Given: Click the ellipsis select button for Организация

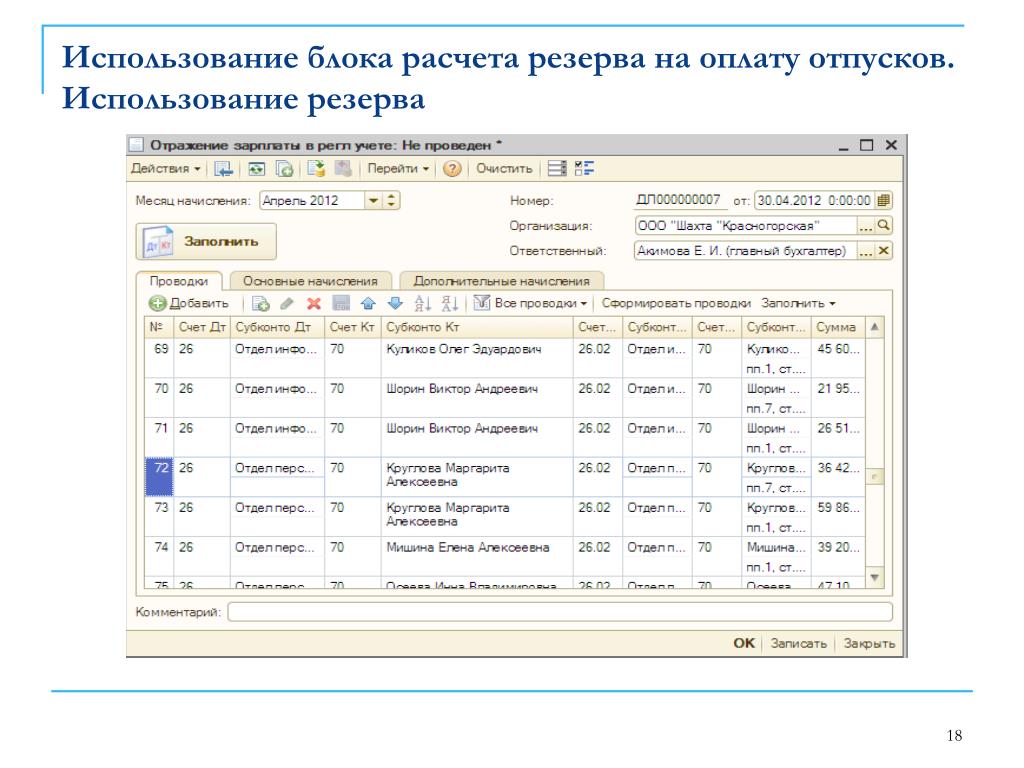Looking at the screenshot, I should 865,226.
